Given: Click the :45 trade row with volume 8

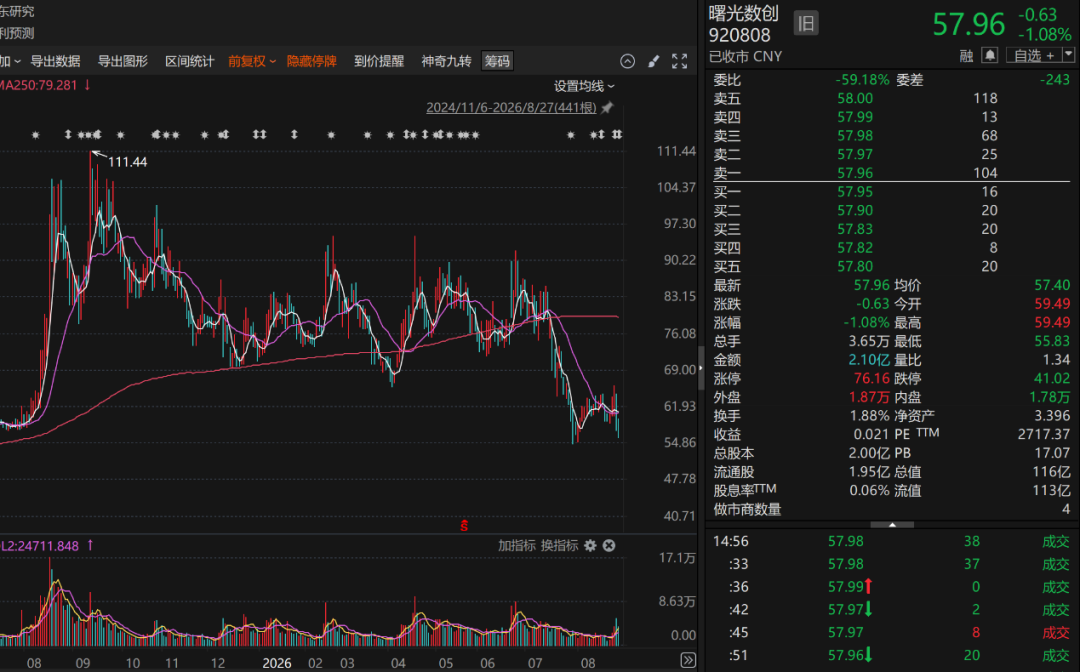Looking at the screenshot, I should (892, 632).
